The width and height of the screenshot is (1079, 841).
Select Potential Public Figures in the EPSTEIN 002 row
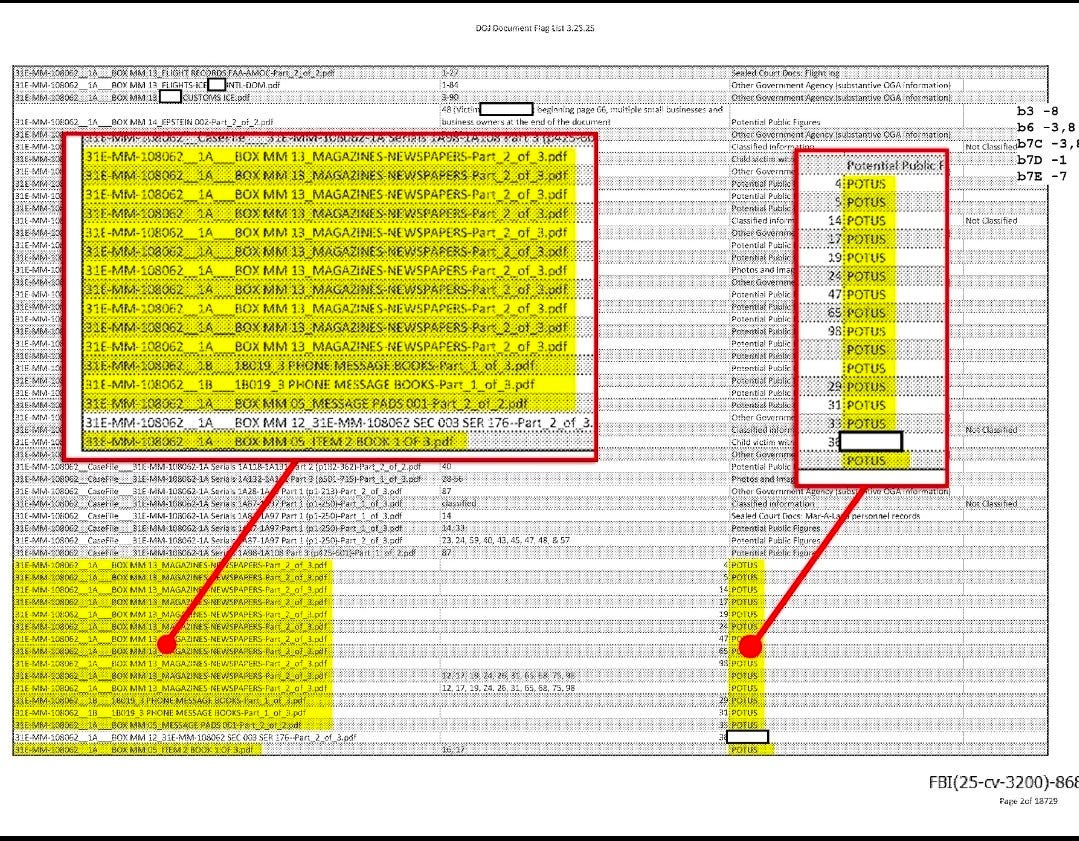[776, 123]
